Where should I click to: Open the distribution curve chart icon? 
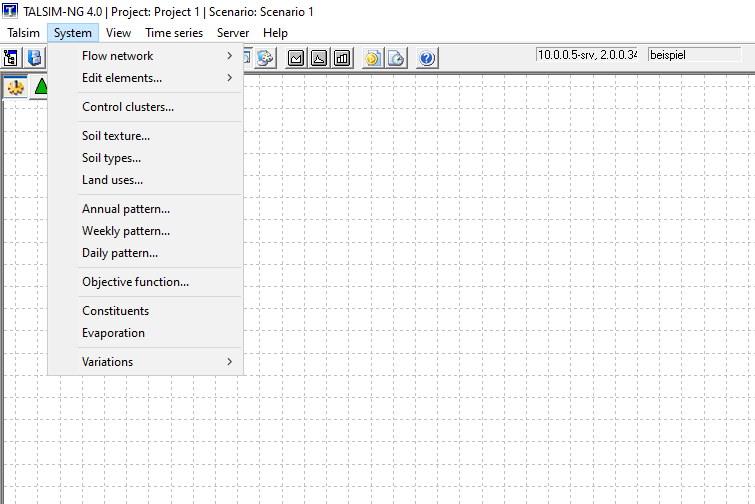coord(318,58)
